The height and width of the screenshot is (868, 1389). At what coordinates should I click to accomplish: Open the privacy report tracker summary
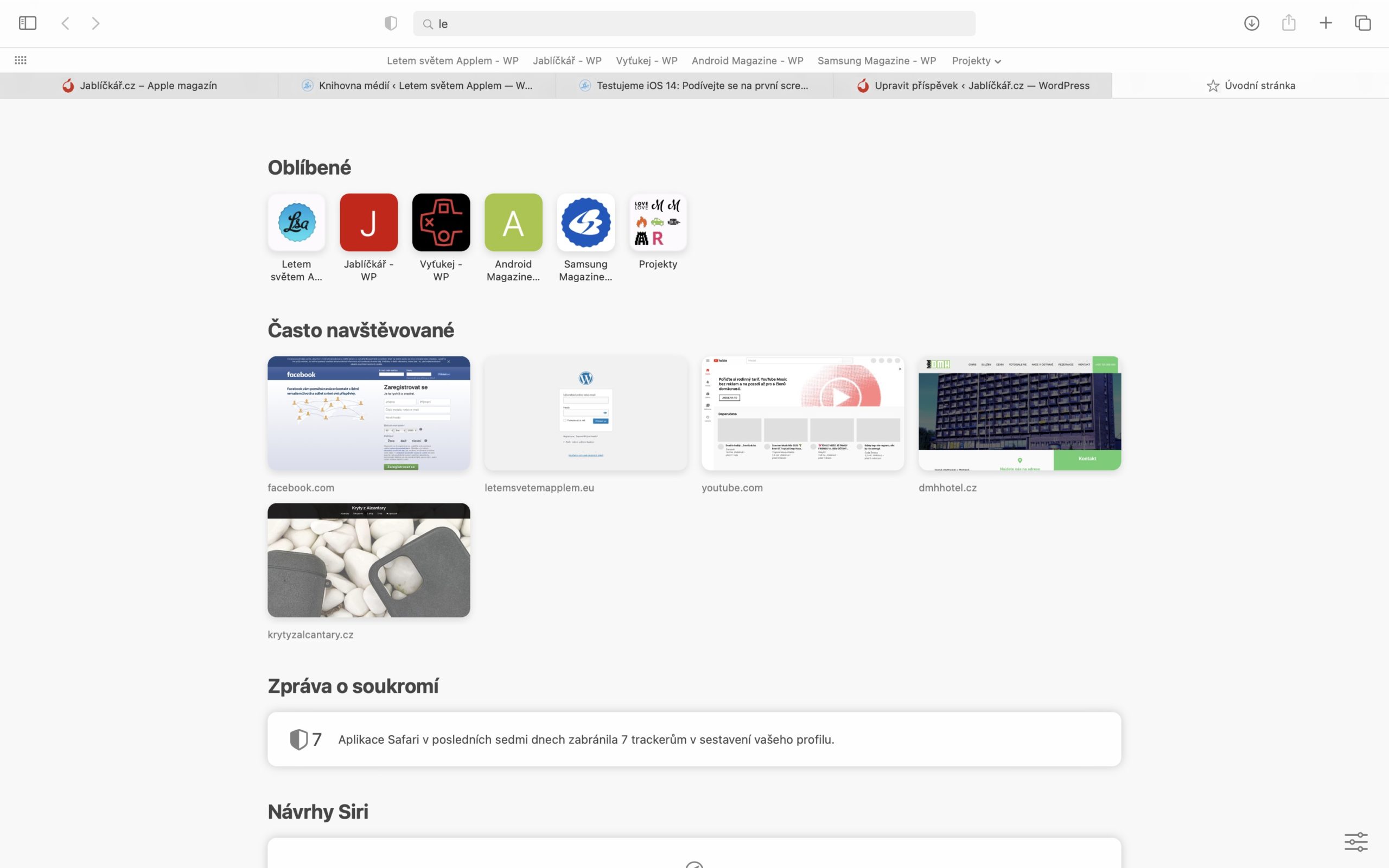(694, 739)
